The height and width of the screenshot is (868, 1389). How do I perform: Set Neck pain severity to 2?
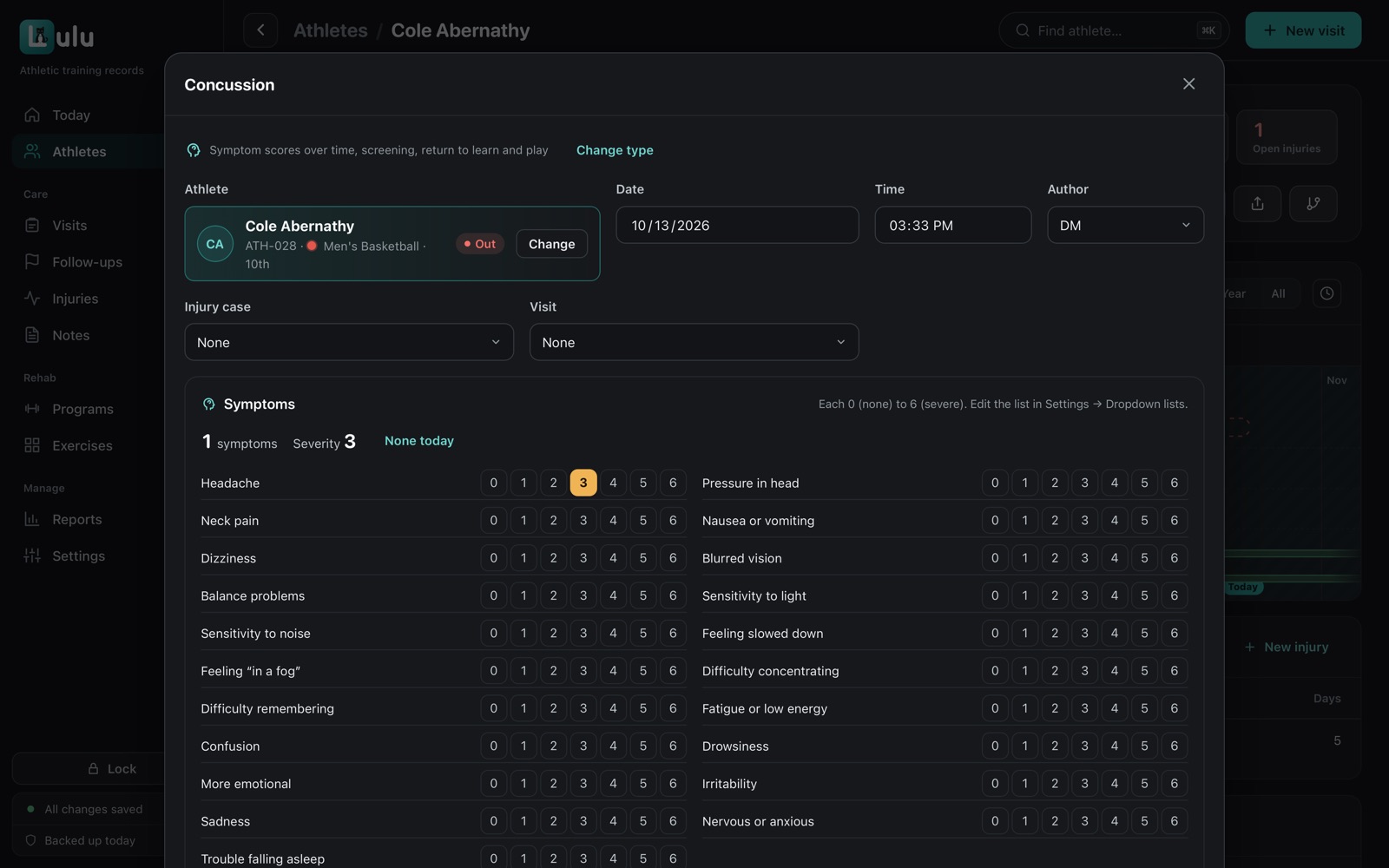[553, 521]
